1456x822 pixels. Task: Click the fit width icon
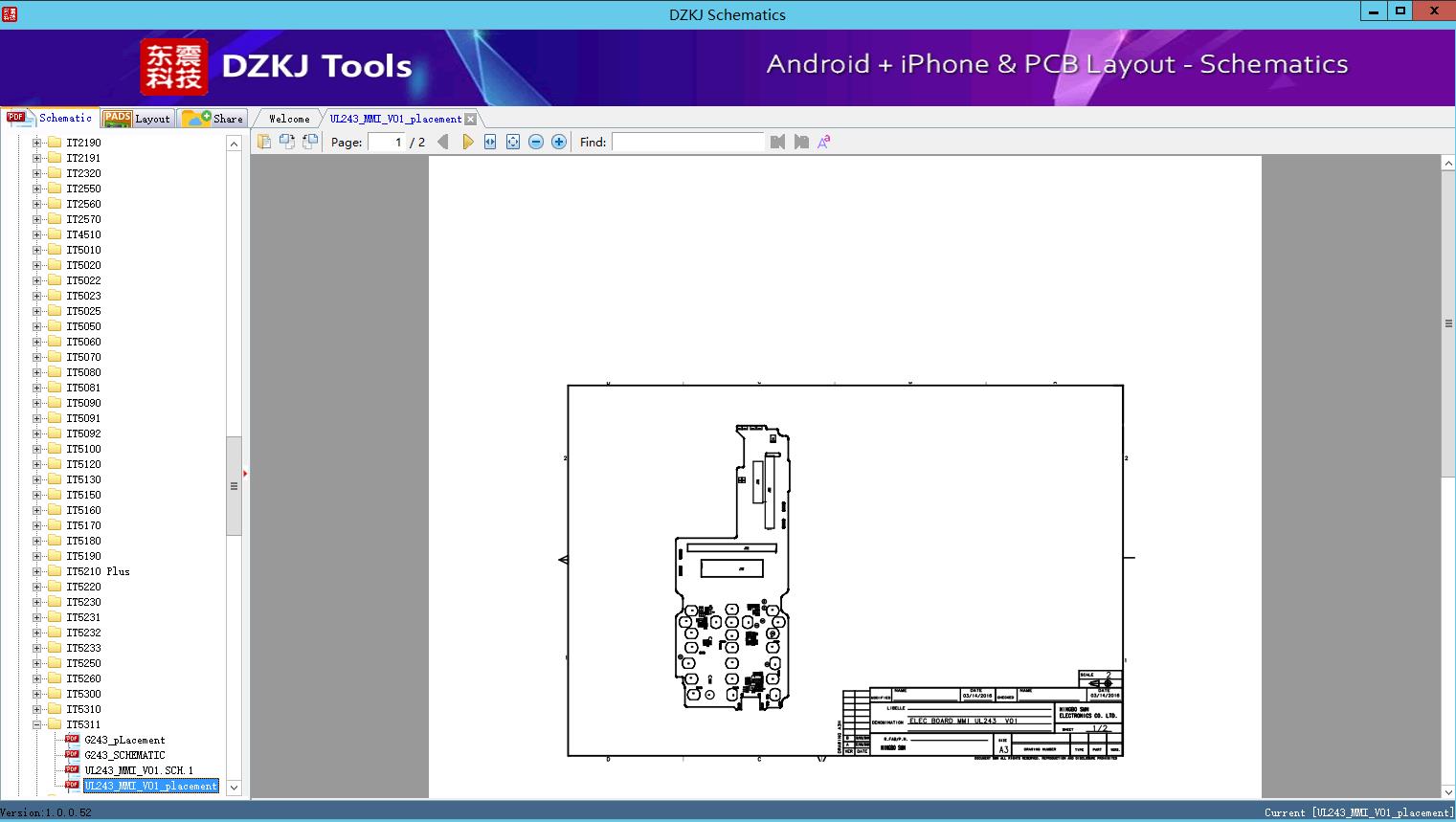pyautogui.click(x=490, y=142)
